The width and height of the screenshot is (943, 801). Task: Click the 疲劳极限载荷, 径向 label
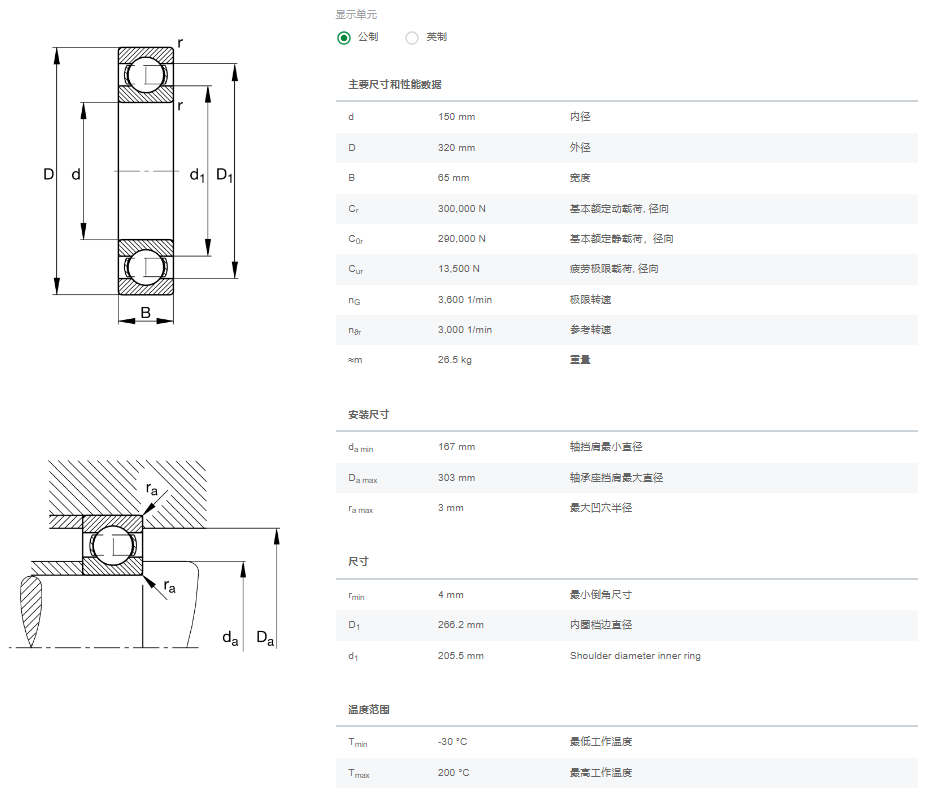point(614,269)
